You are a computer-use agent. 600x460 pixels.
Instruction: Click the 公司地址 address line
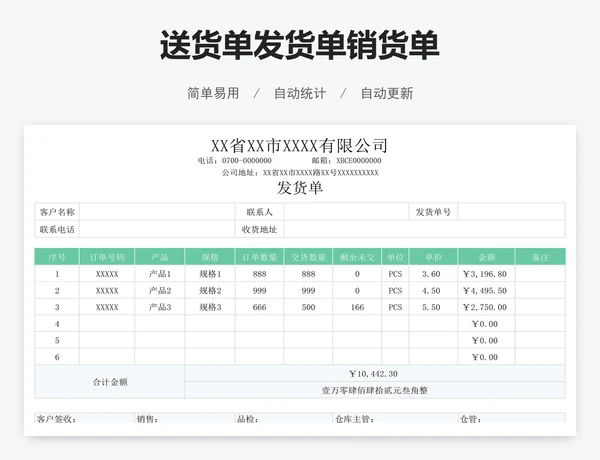(x=300, y=173)
